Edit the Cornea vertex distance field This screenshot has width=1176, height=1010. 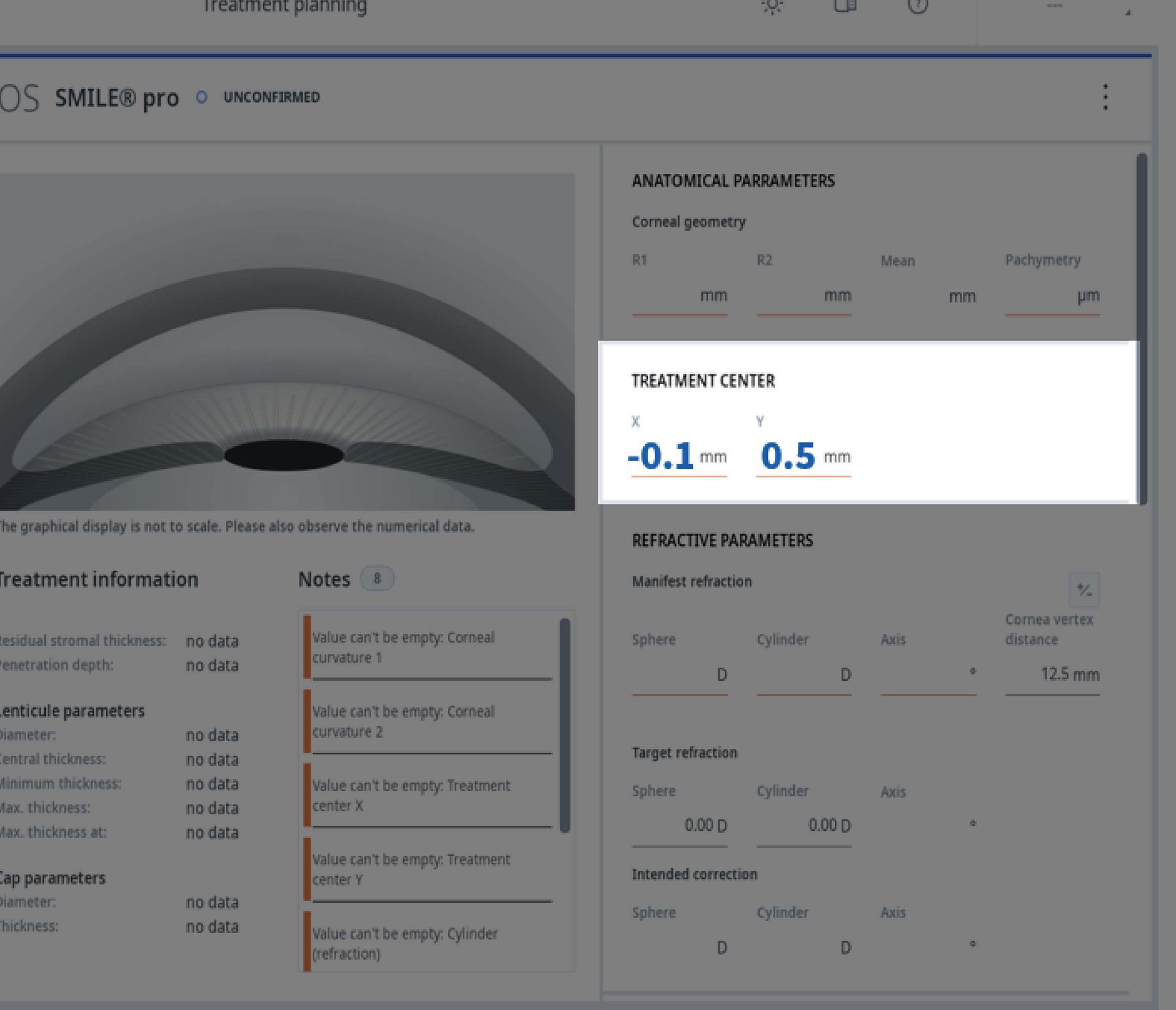(x=1052, y=675)
